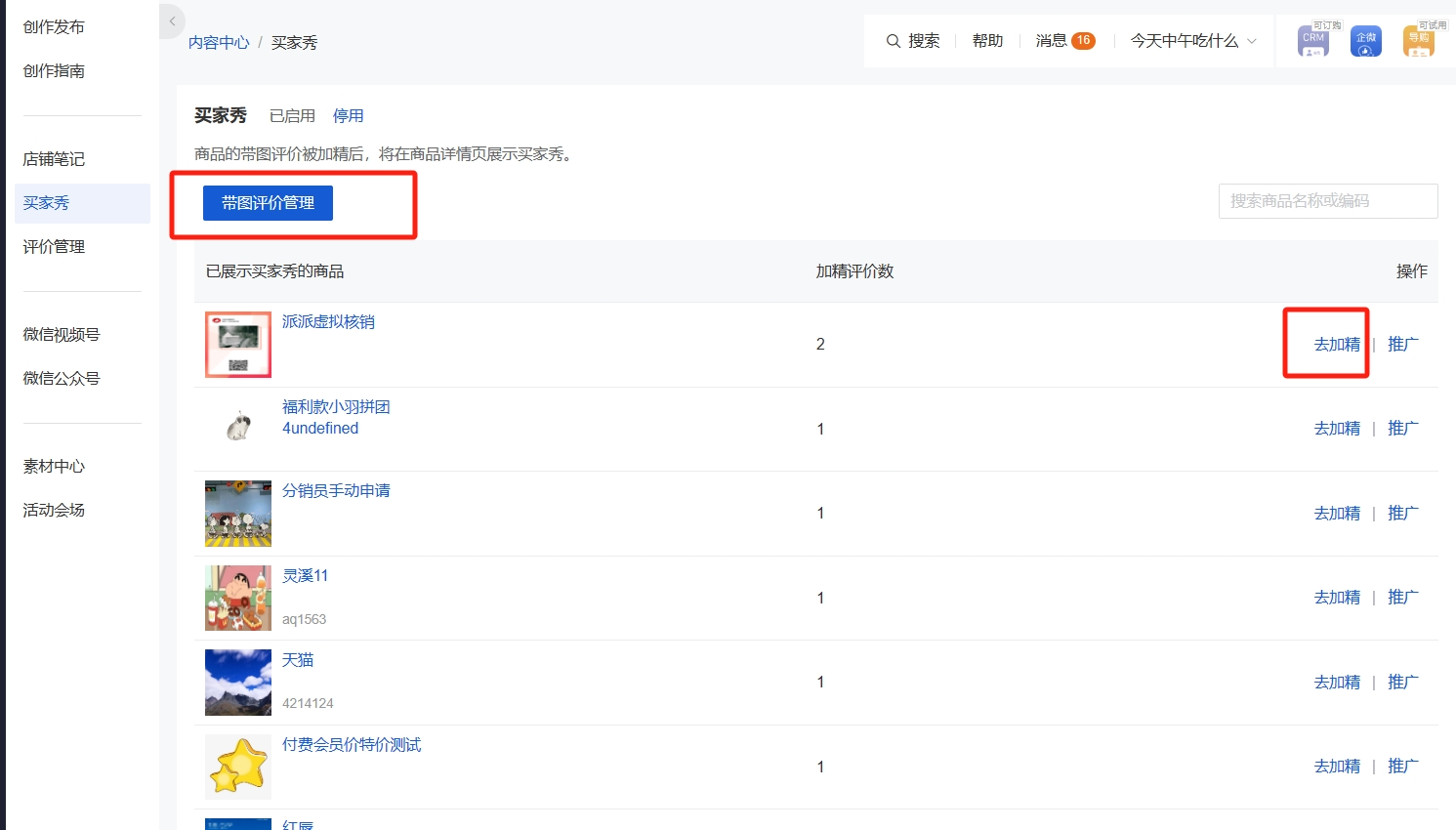Click the 派派虚拟核销 product thumbnail
Viewport: 1456px width, 830px height.
tap(238, 345)
